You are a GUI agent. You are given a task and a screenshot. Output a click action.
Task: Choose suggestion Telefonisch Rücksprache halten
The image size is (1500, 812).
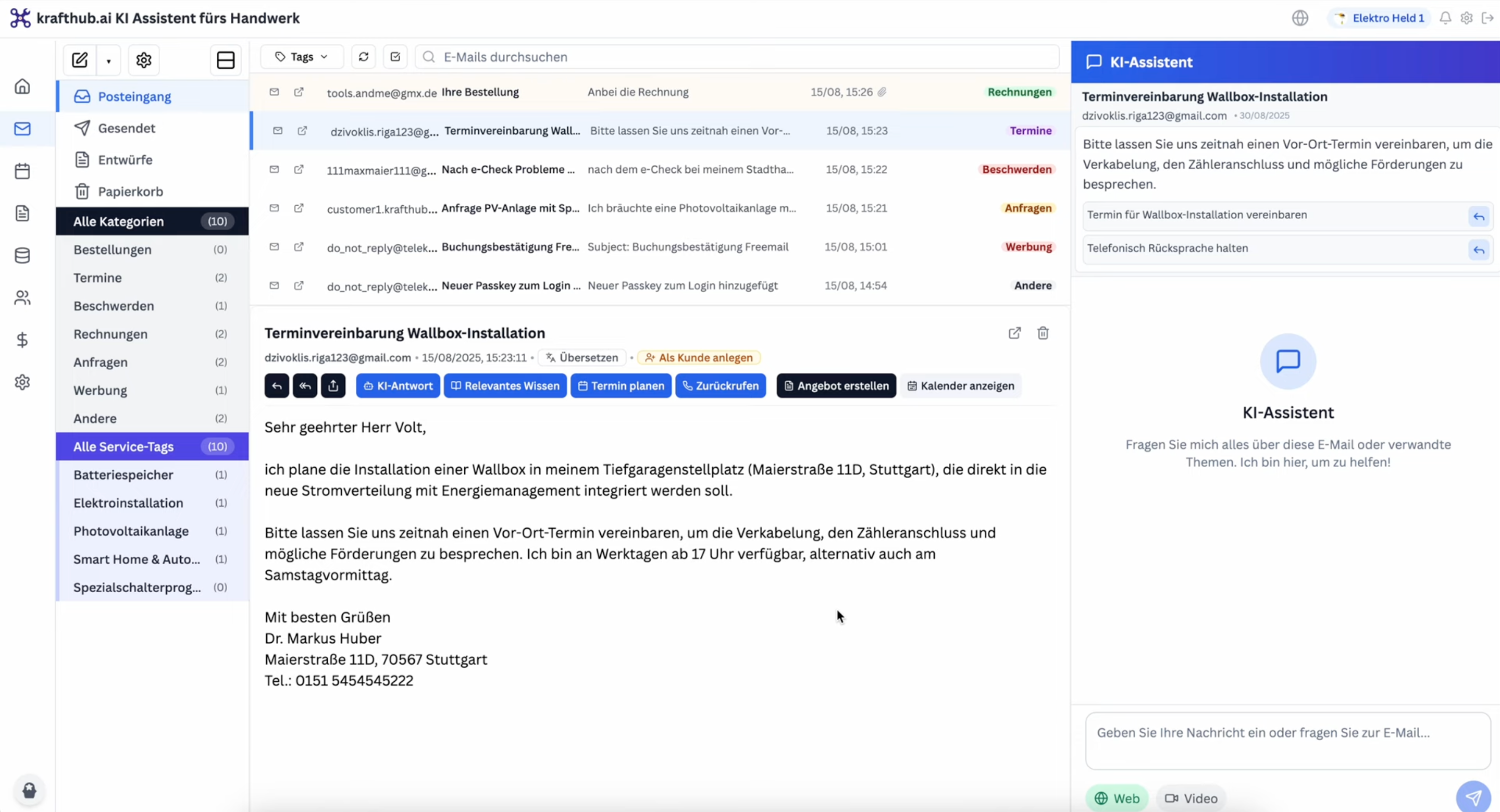tap(1287, 249)
